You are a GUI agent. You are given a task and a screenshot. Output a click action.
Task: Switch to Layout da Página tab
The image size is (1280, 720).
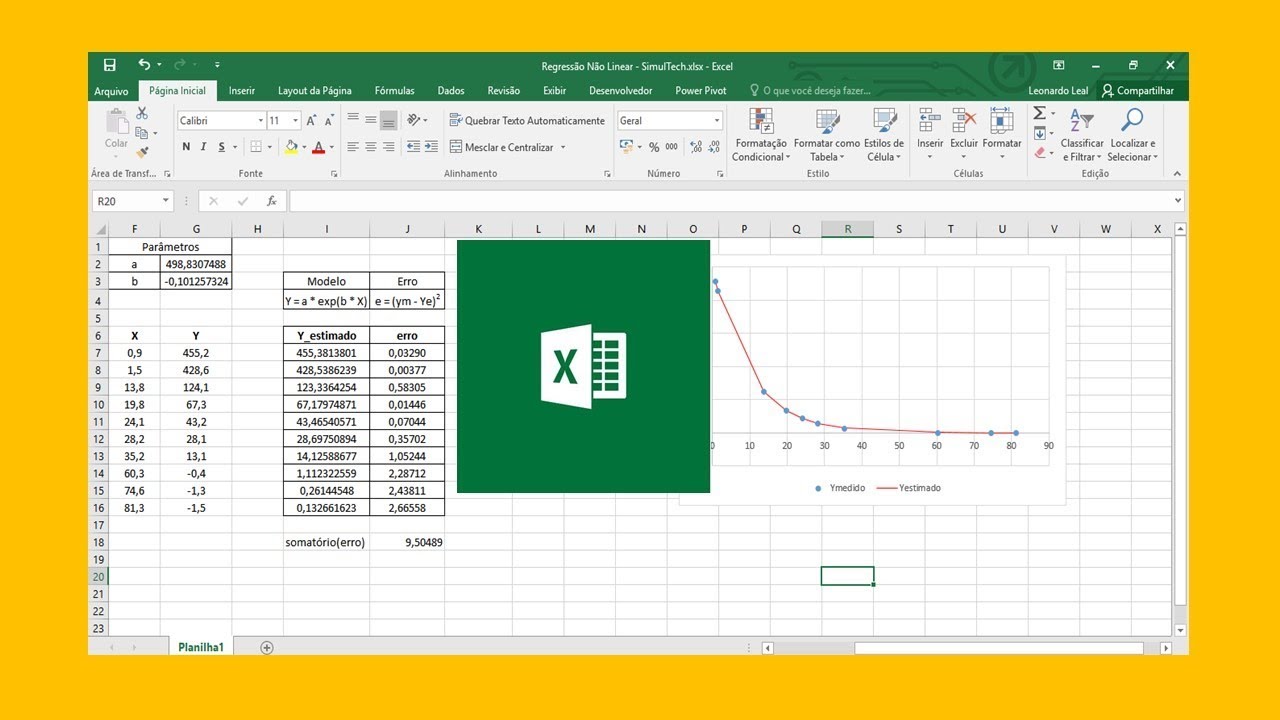(x=315, y=91)
